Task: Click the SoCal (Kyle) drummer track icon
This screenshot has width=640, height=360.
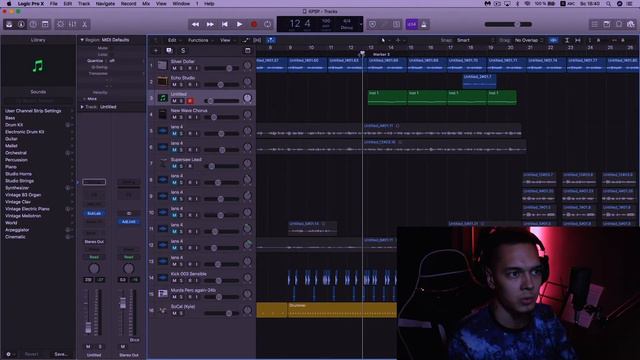Action: click(162, 310)
